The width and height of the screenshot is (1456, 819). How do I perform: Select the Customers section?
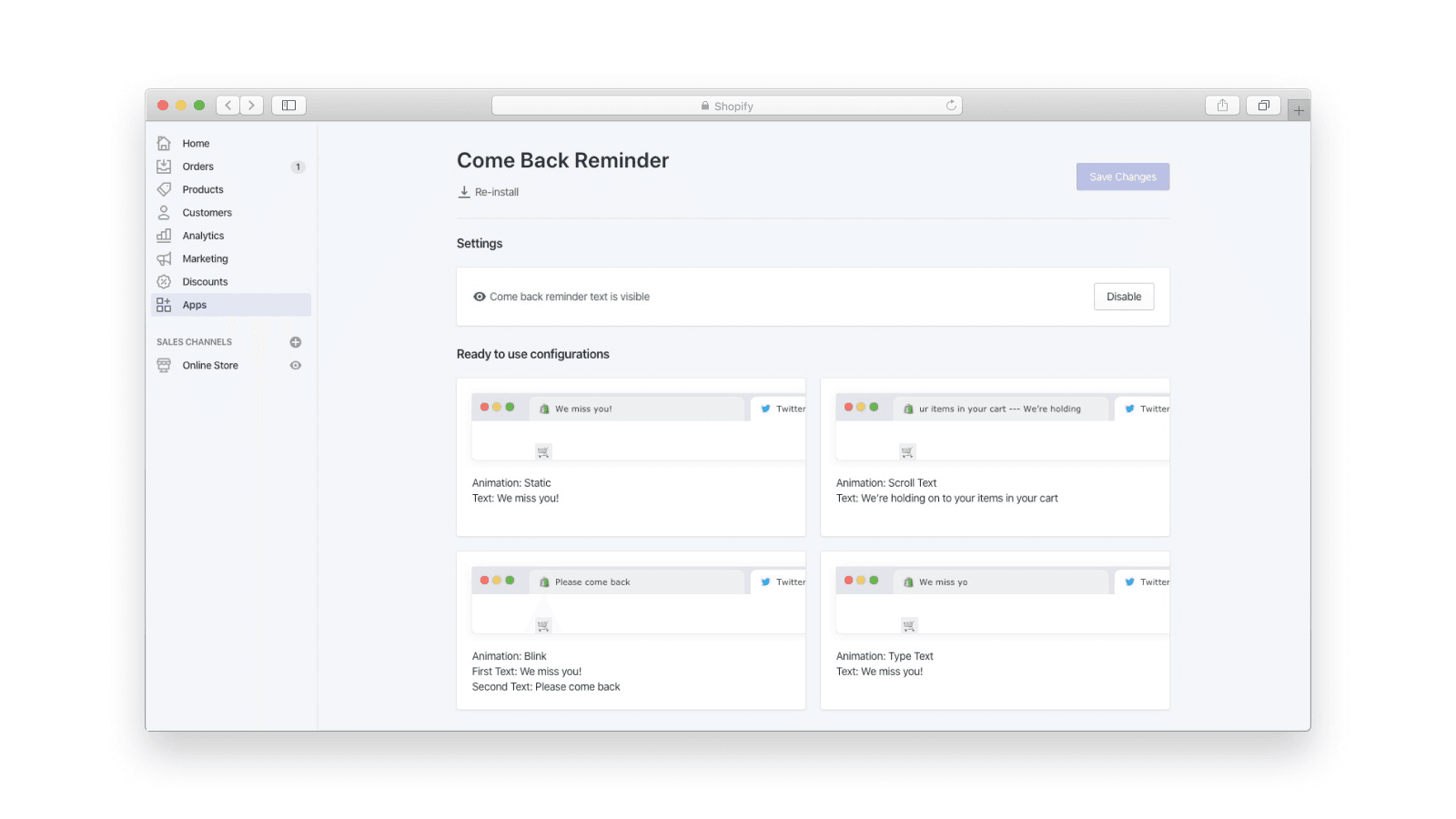pyautogui.click(x=207, y=212)
